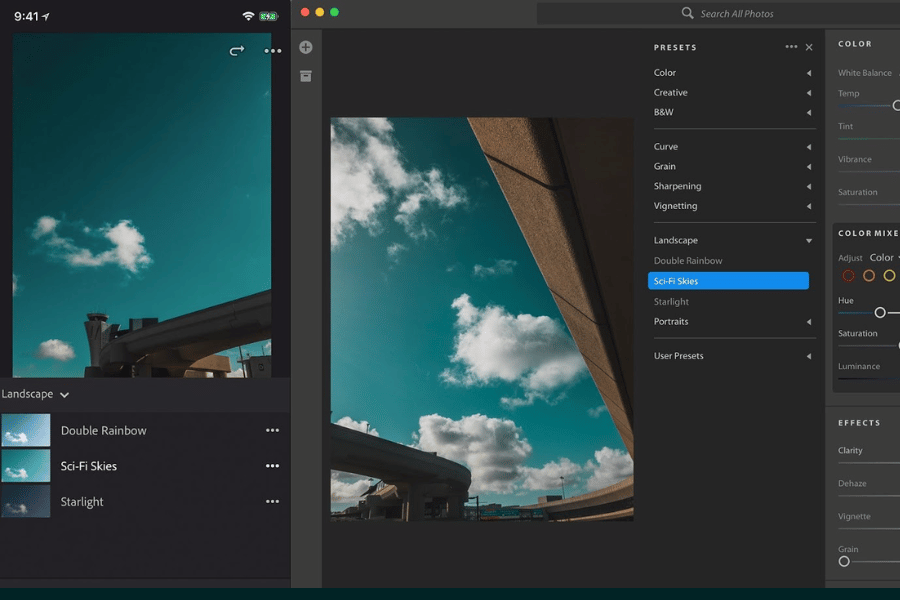Choose Double Rainbow in desktop preset list
The image size is (900, 600).
point(688,261)
